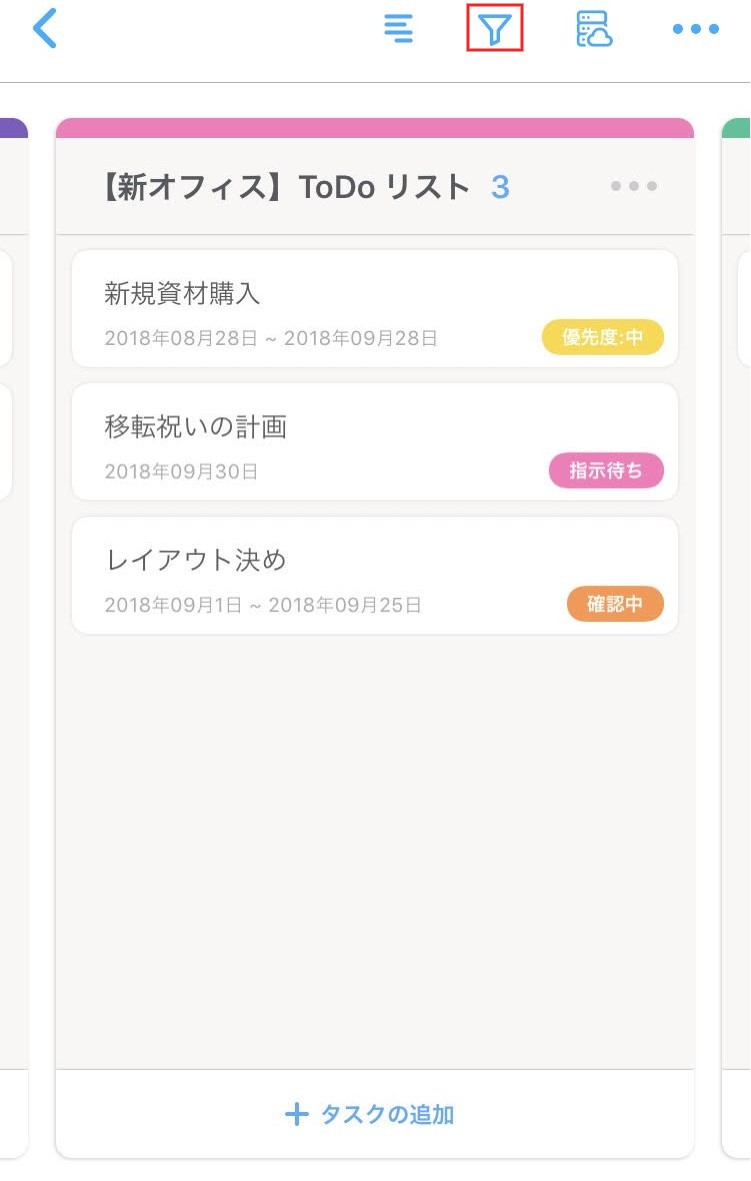
Task: Click the plus icon beside タスクの追加
Action: tap(296, 1114)
